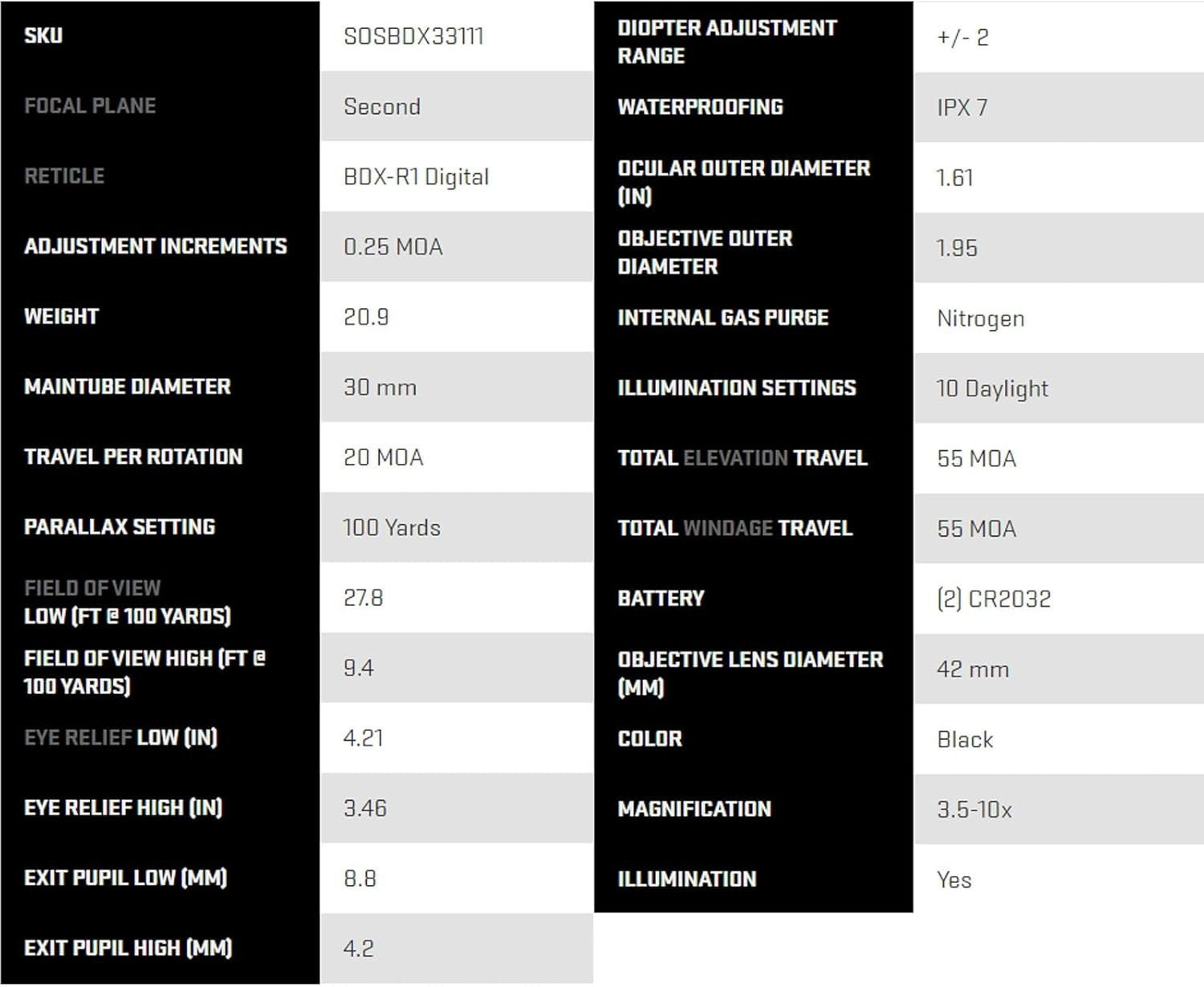Click the Black color value
Screen dimensions: 1204x987
click(965, 739)
